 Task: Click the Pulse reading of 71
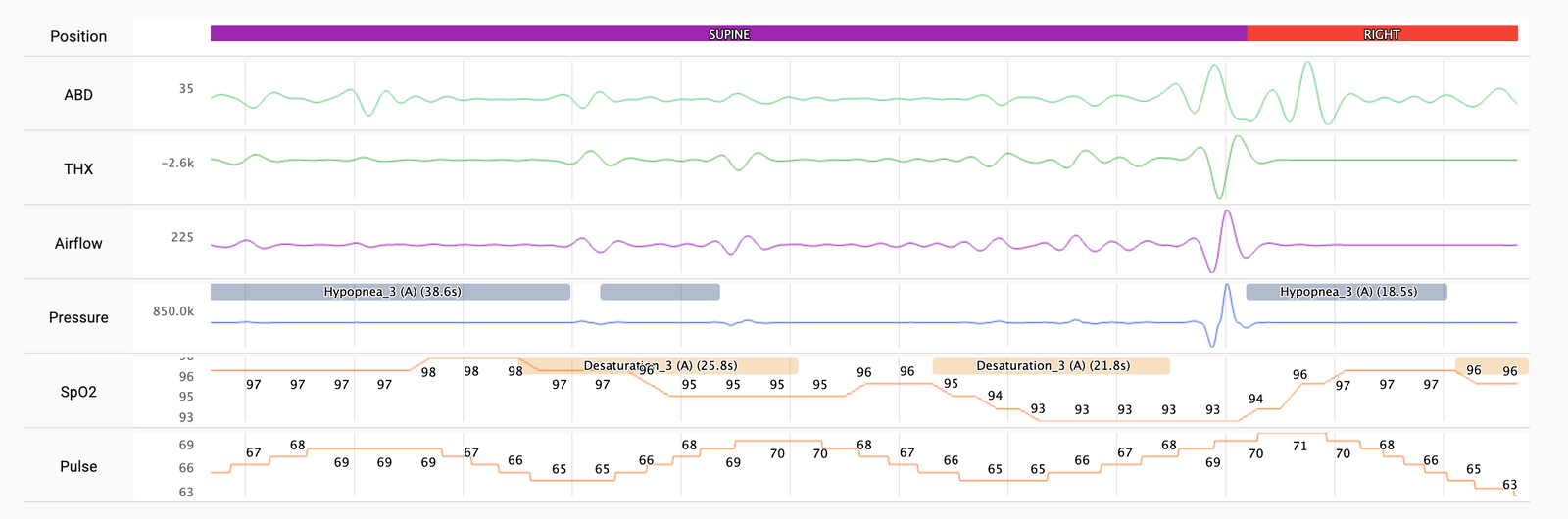coord(1299,447)
